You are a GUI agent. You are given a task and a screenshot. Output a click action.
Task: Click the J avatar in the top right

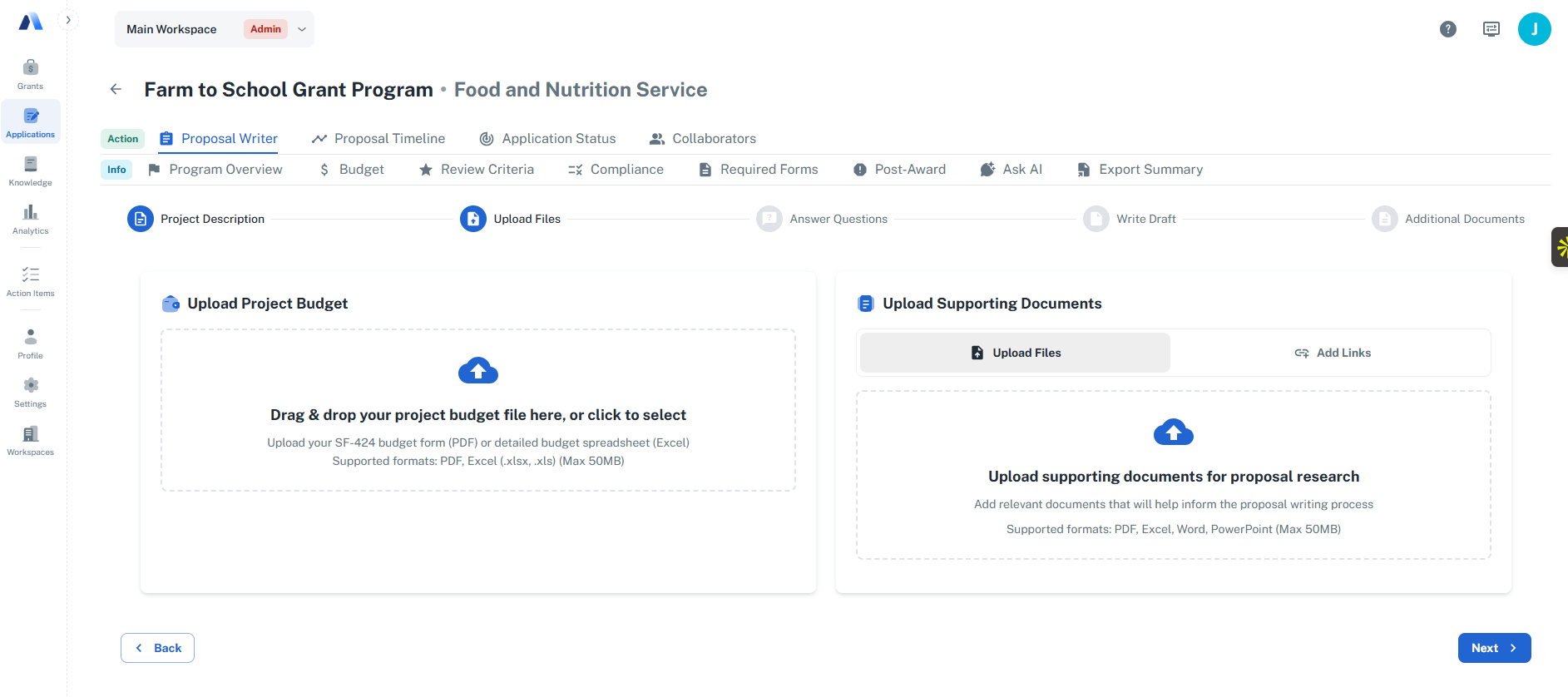pos(1535,28)
